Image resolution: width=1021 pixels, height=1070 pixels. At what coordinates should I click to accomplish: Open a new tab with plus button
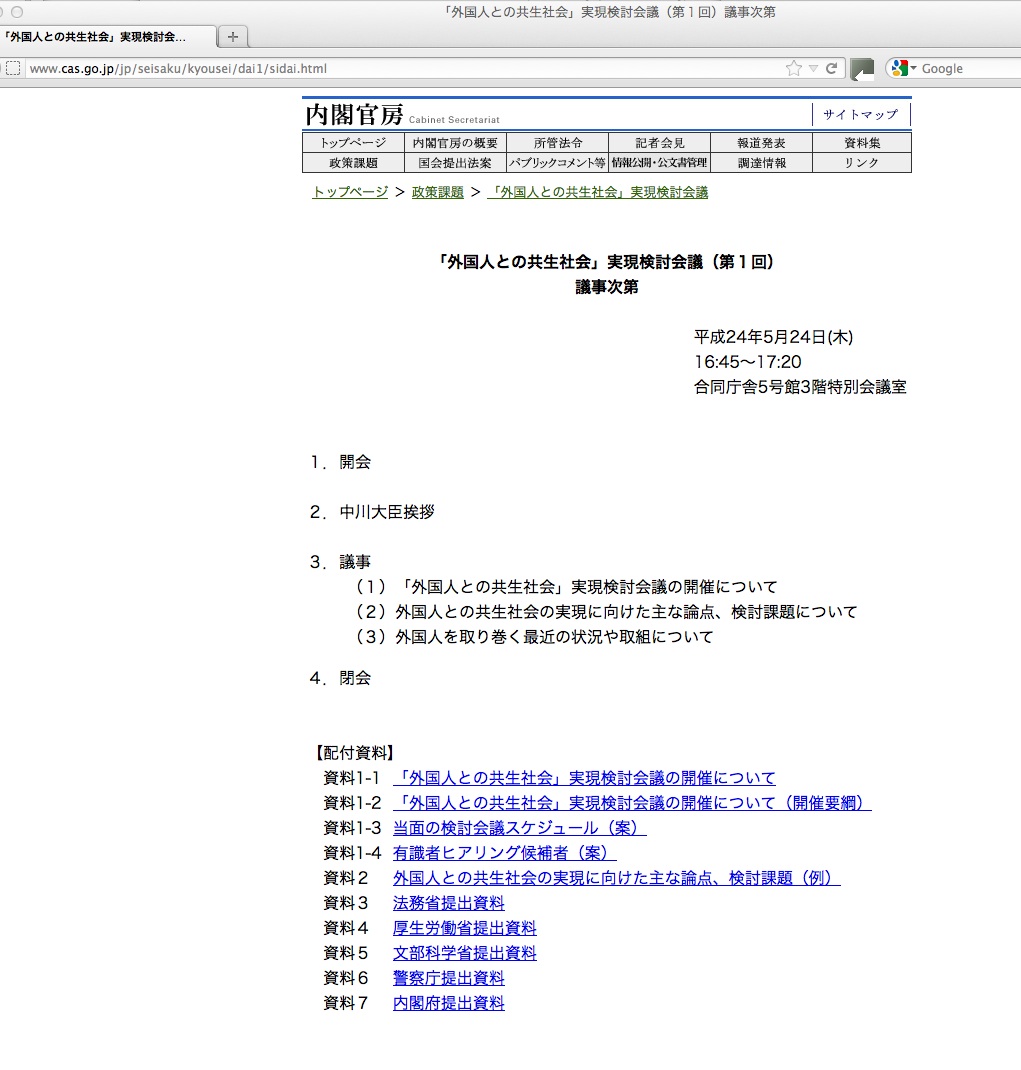coord(233,37)
